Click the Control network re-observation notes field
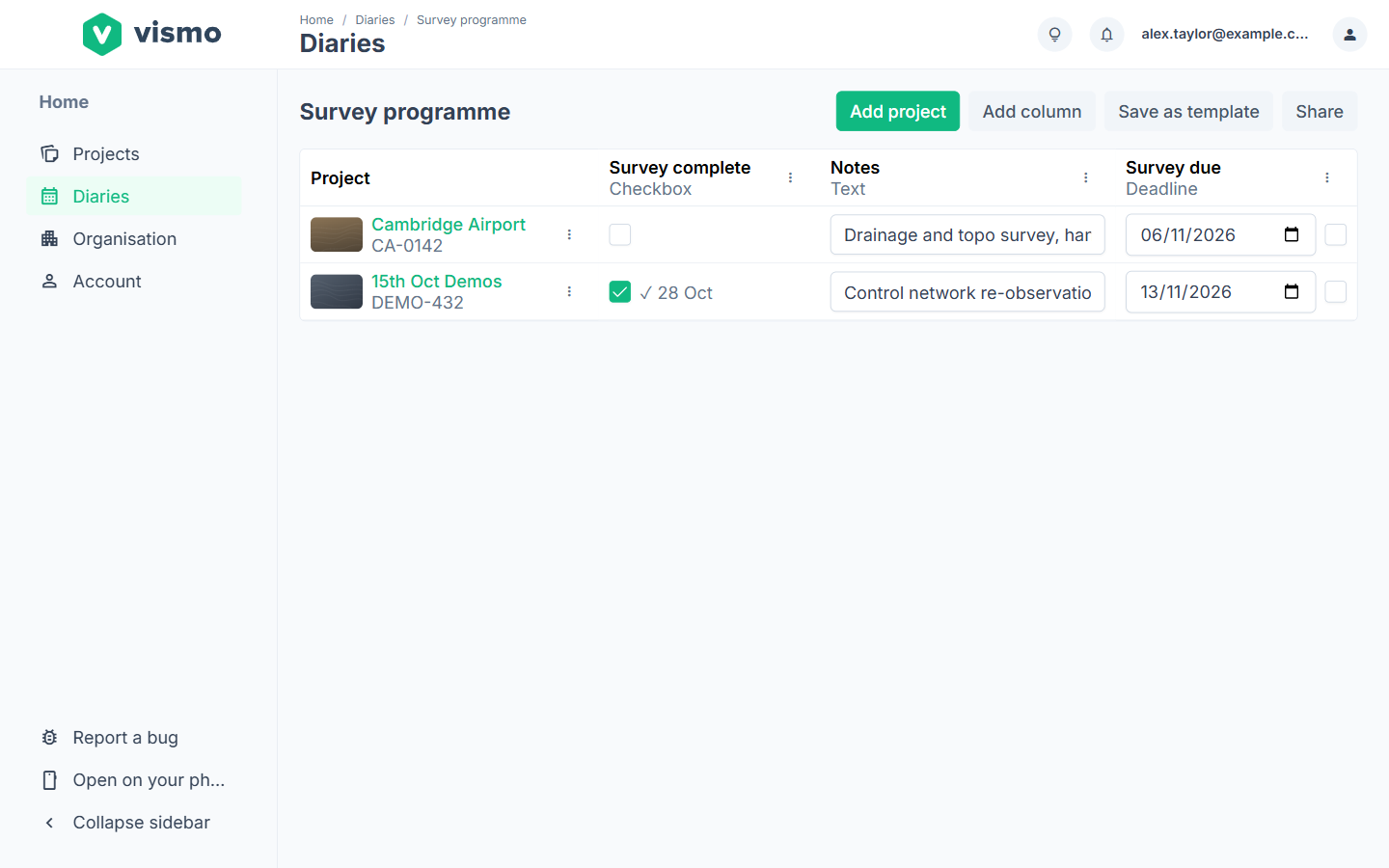 [967, 291]
